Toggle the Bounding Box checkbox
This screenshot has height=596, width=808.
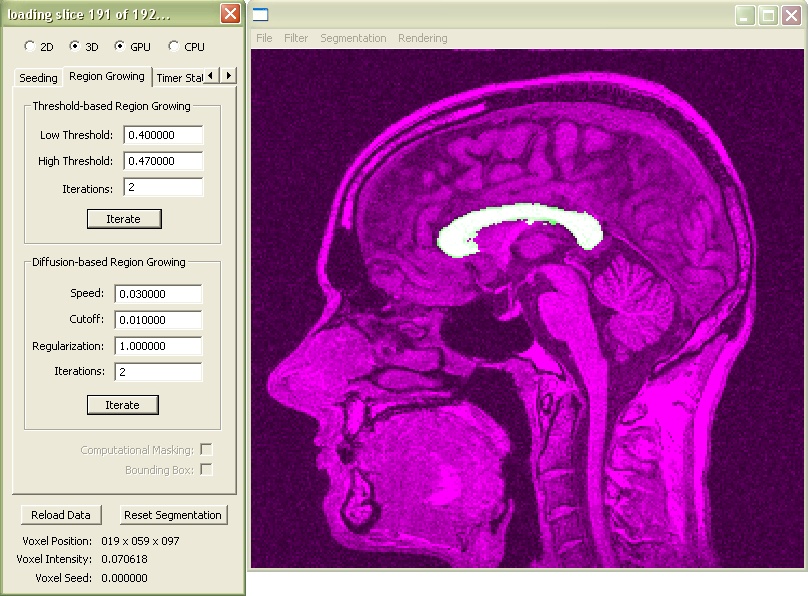coord(206,470)
